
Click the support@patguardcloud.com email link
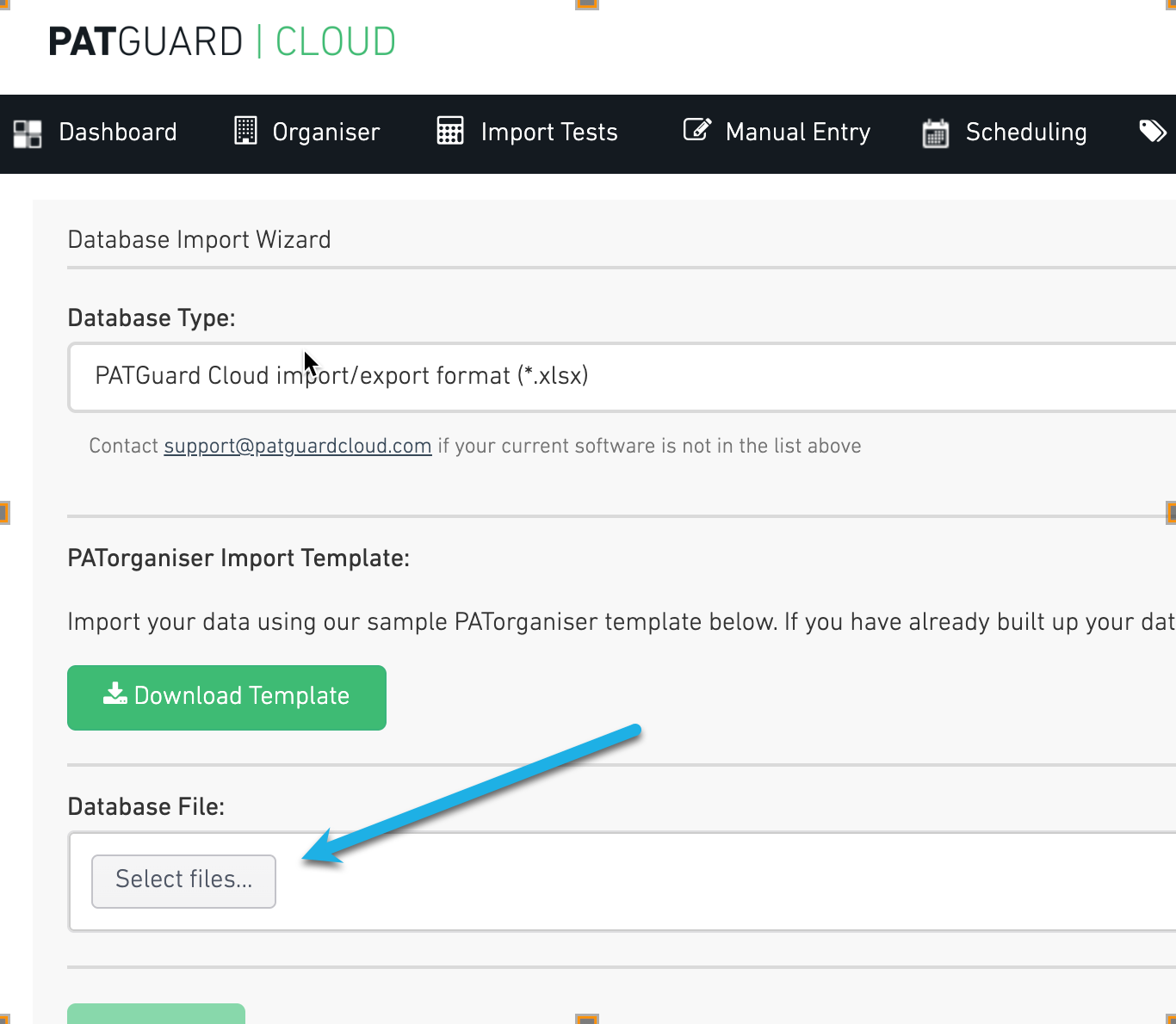298,446
